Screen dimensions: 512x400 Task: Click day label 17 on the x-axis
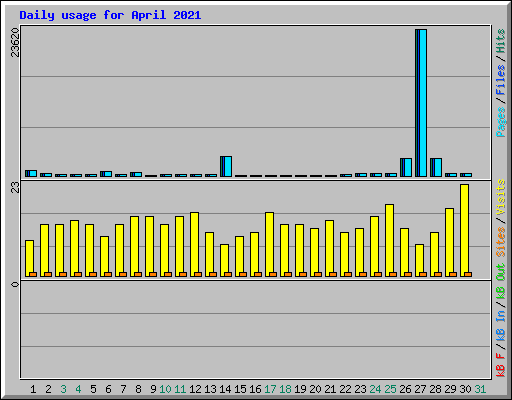click(x=270, y=389)
